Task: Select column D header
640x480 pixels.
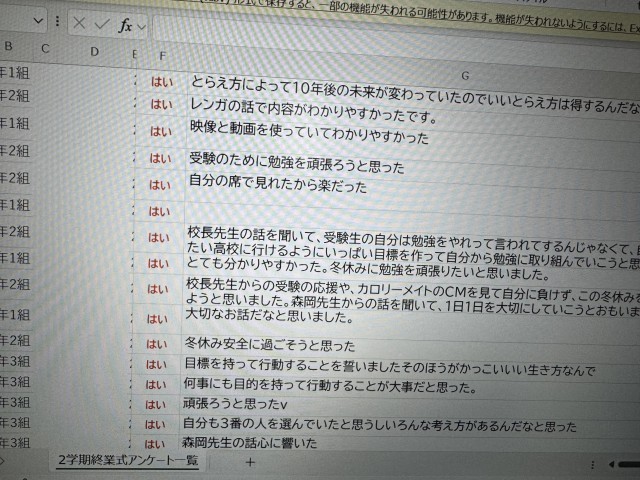Action: coord(94,51)
